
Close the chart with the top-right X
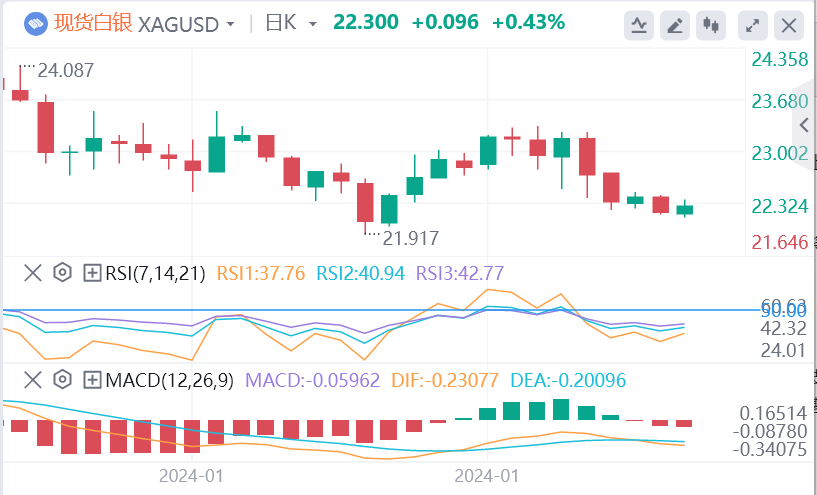pyautogui.click(x=789, y=23)
